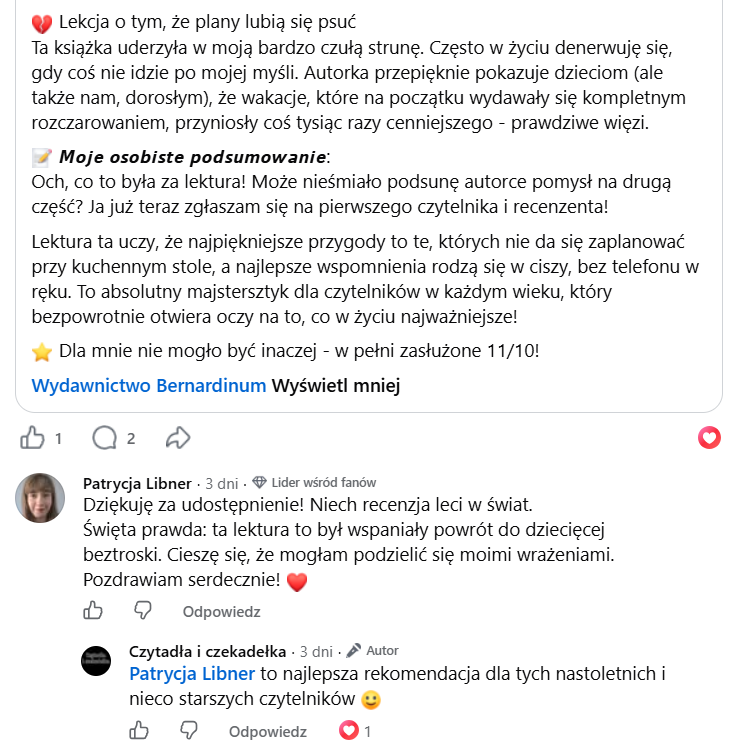Like the Czytadła i czekadełka reply
This screenshot has height=750, width=737.
coord(139,731)
